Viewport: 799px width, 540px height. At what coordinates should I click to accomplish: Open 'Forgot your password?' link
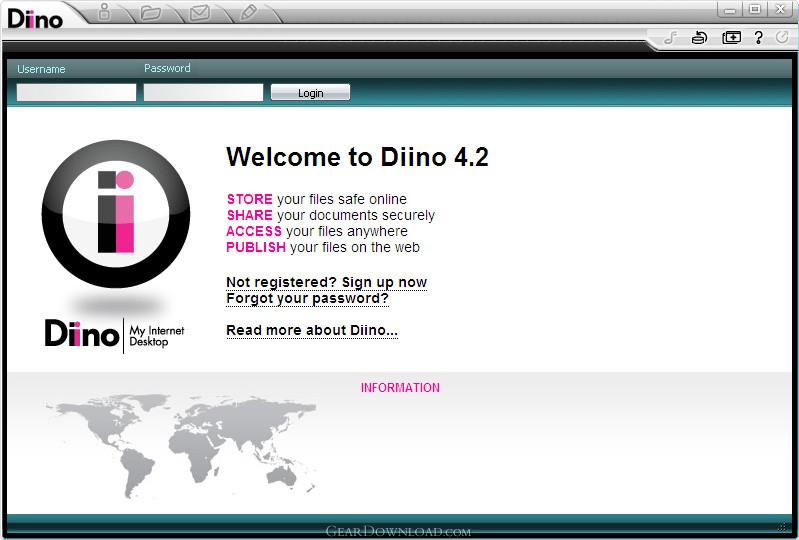coord(307,298)
